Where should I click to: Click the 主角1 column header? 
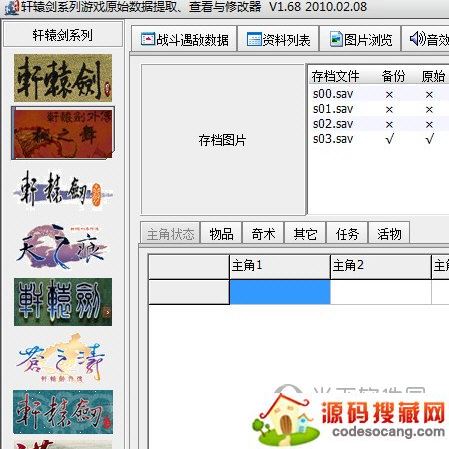click(280, 266)
